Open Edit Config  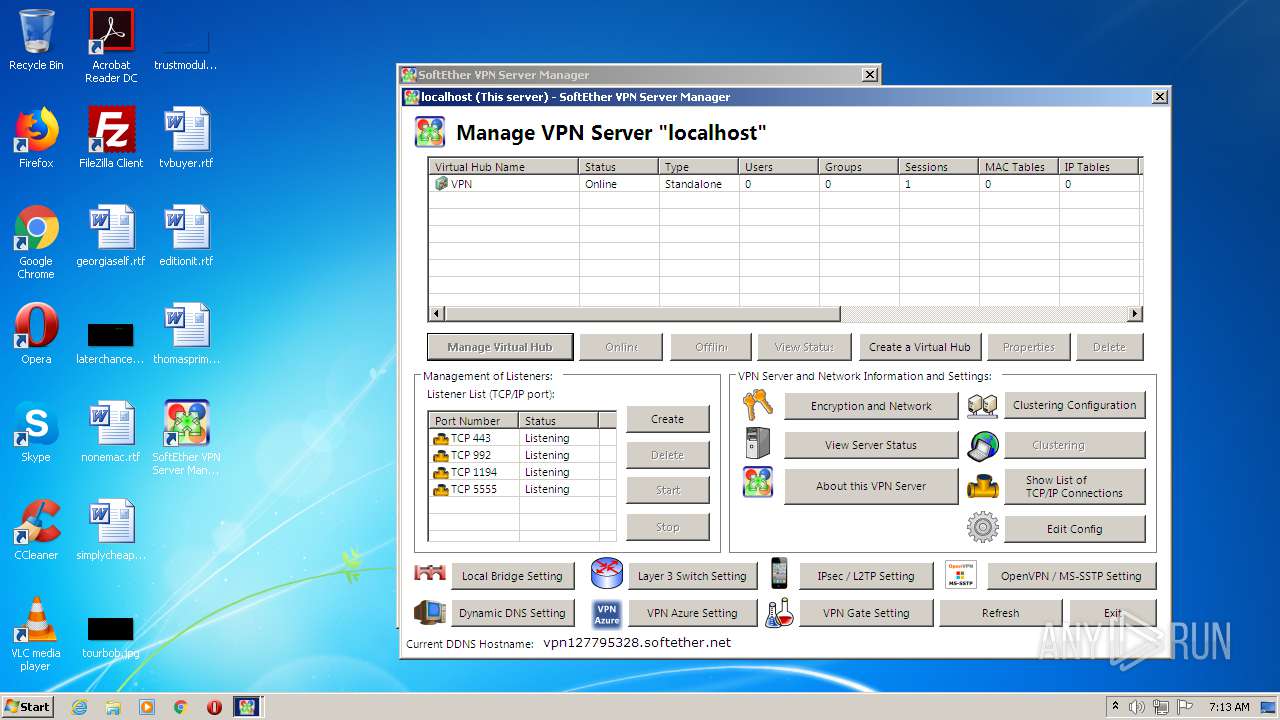1075,529
